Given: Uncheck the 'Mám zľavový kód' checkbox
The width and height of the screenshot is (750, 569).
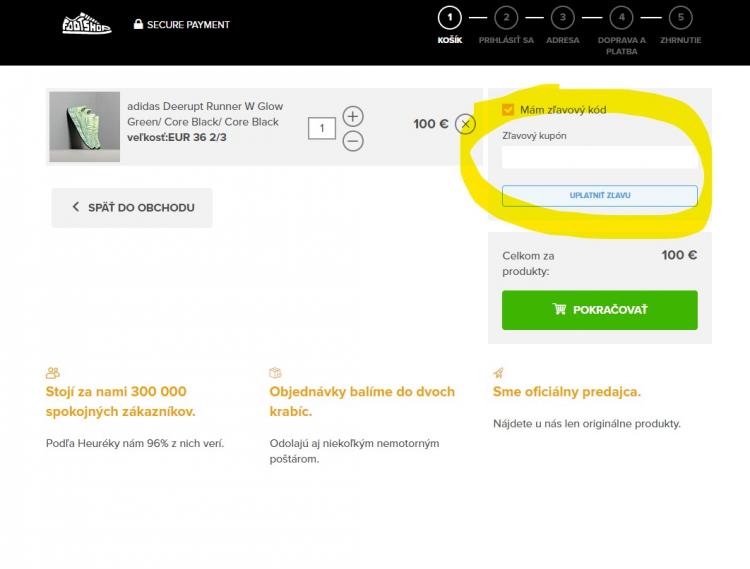Looking at the screenshot, I should pyautogui.click(x=508, y=109).
